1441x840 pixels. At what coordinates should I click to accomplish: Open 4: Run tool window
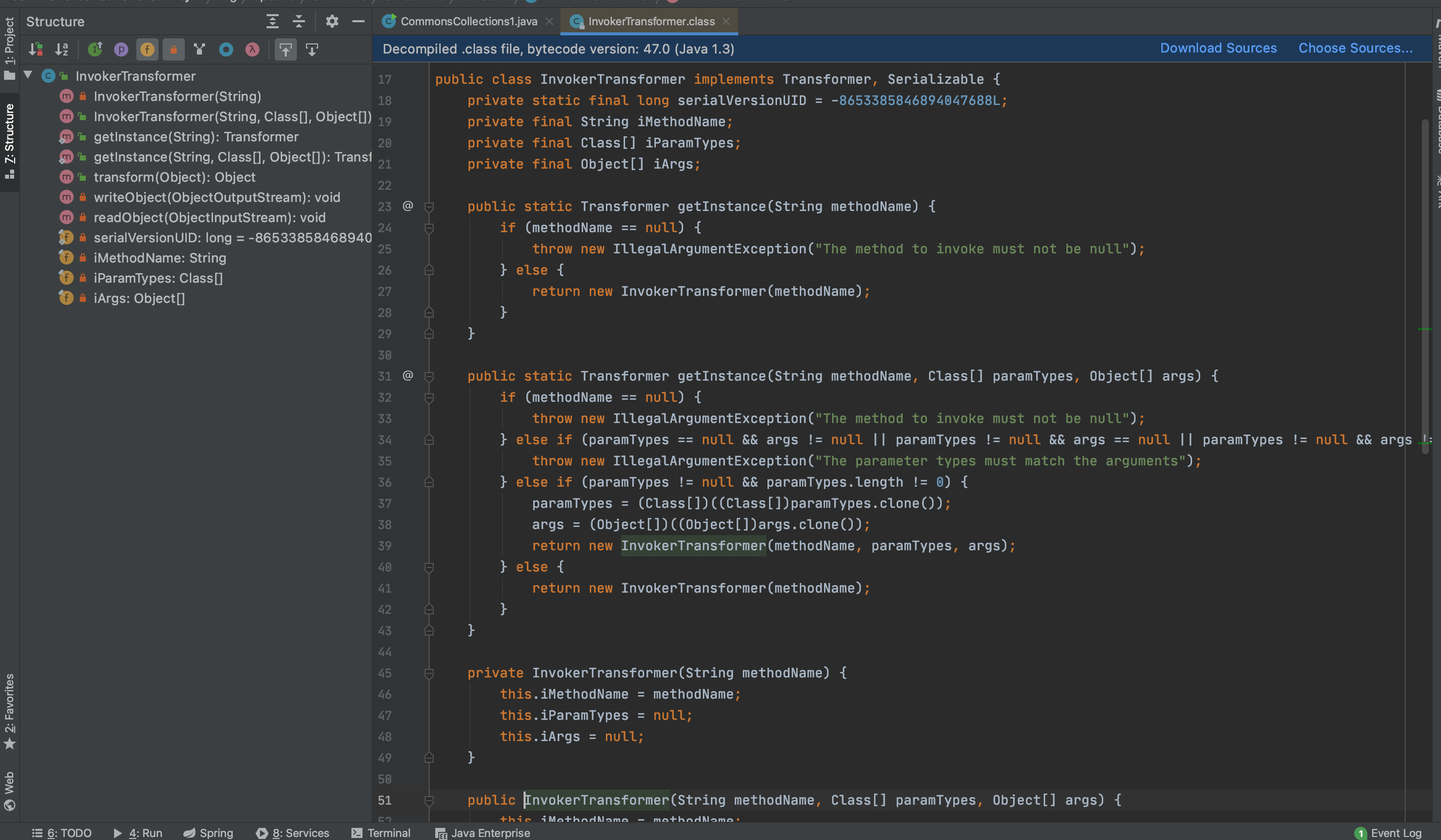[x=138, y=832]
